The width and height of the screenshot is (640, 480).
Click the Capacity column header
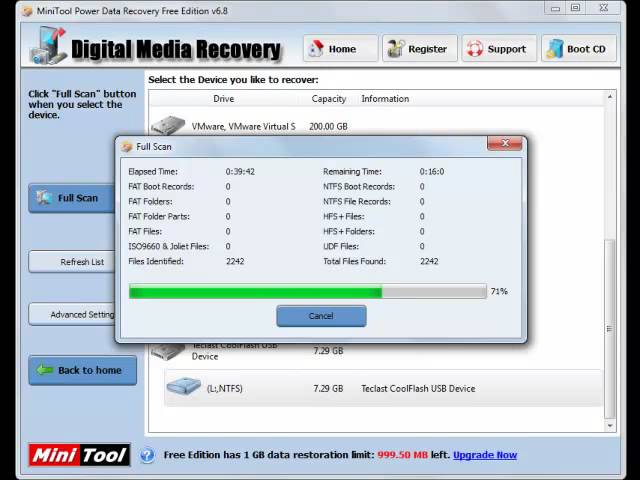(x=328, y=99)
